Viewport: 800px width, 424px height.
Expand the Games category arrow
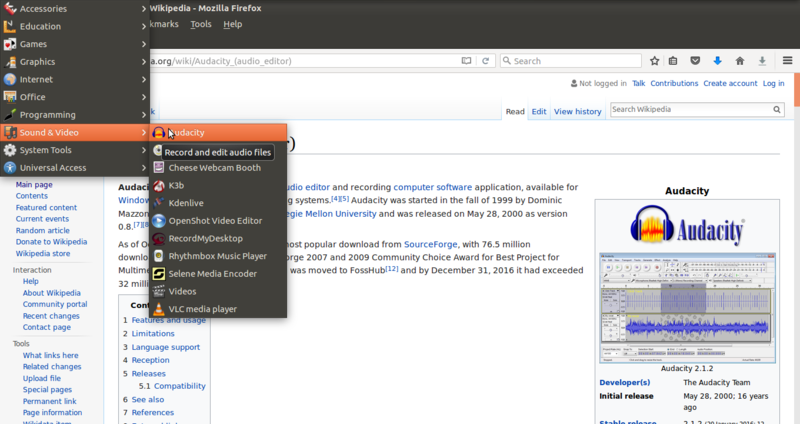tap(144, 44)
